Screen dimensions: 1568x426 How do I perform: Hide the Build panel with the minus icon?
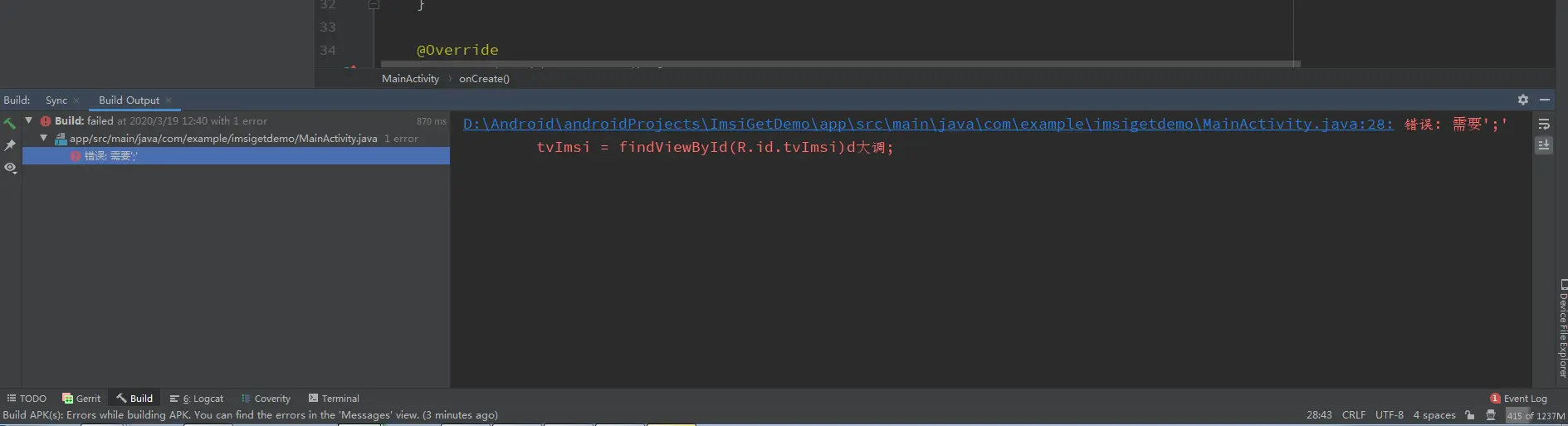tap(1545, 100)
